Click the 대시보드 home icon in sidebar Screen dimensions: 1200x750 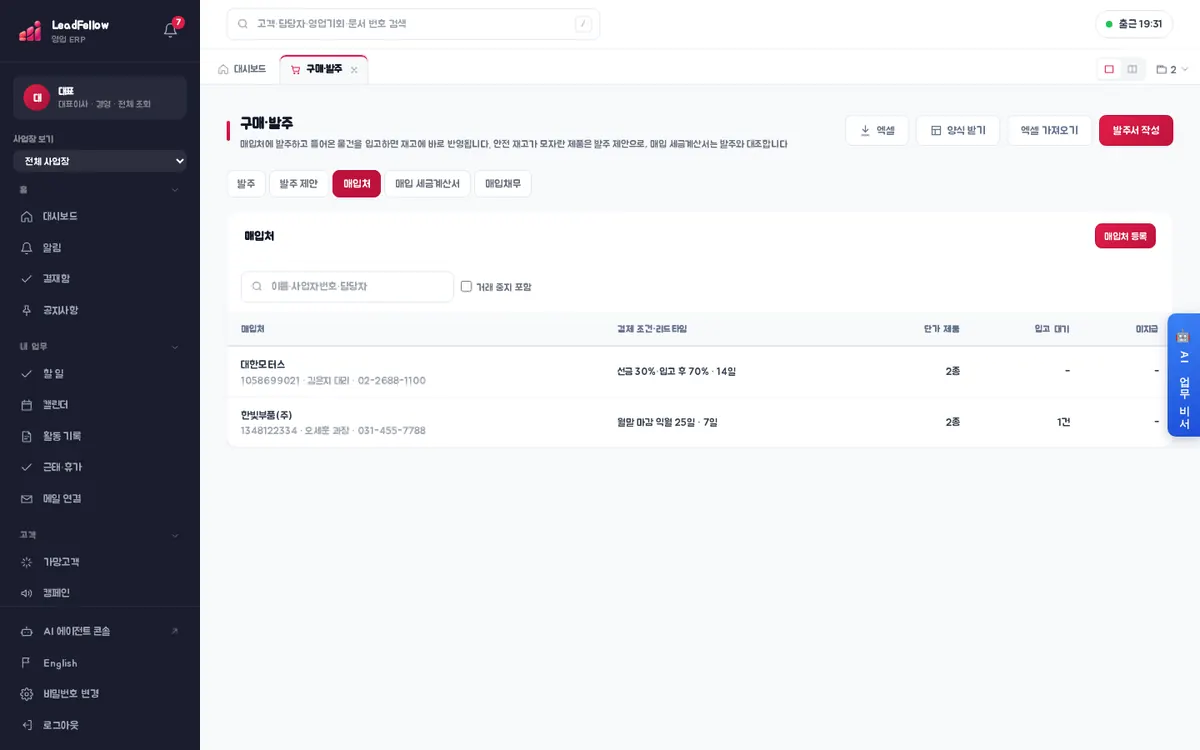[27, 216]
